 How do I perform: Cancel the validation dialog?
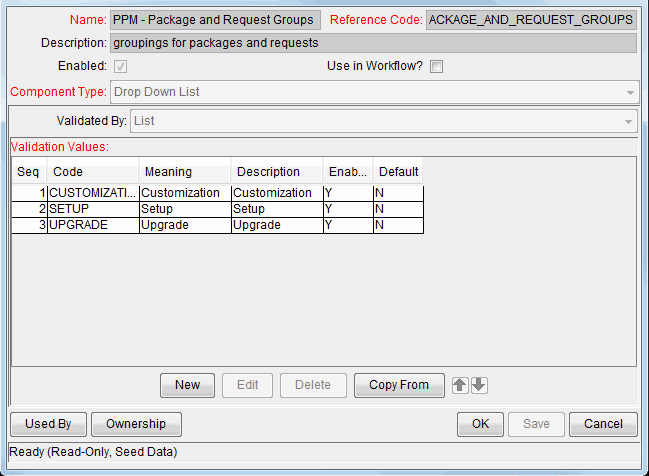tap(603, 424)
